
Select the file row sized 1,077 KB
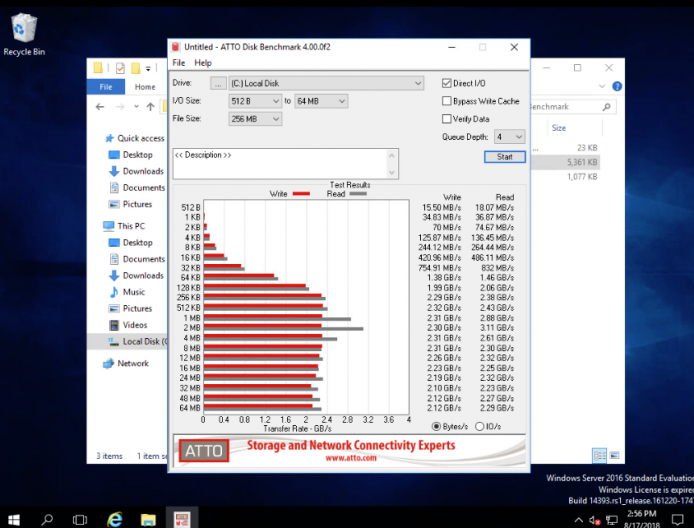(566, 177)
